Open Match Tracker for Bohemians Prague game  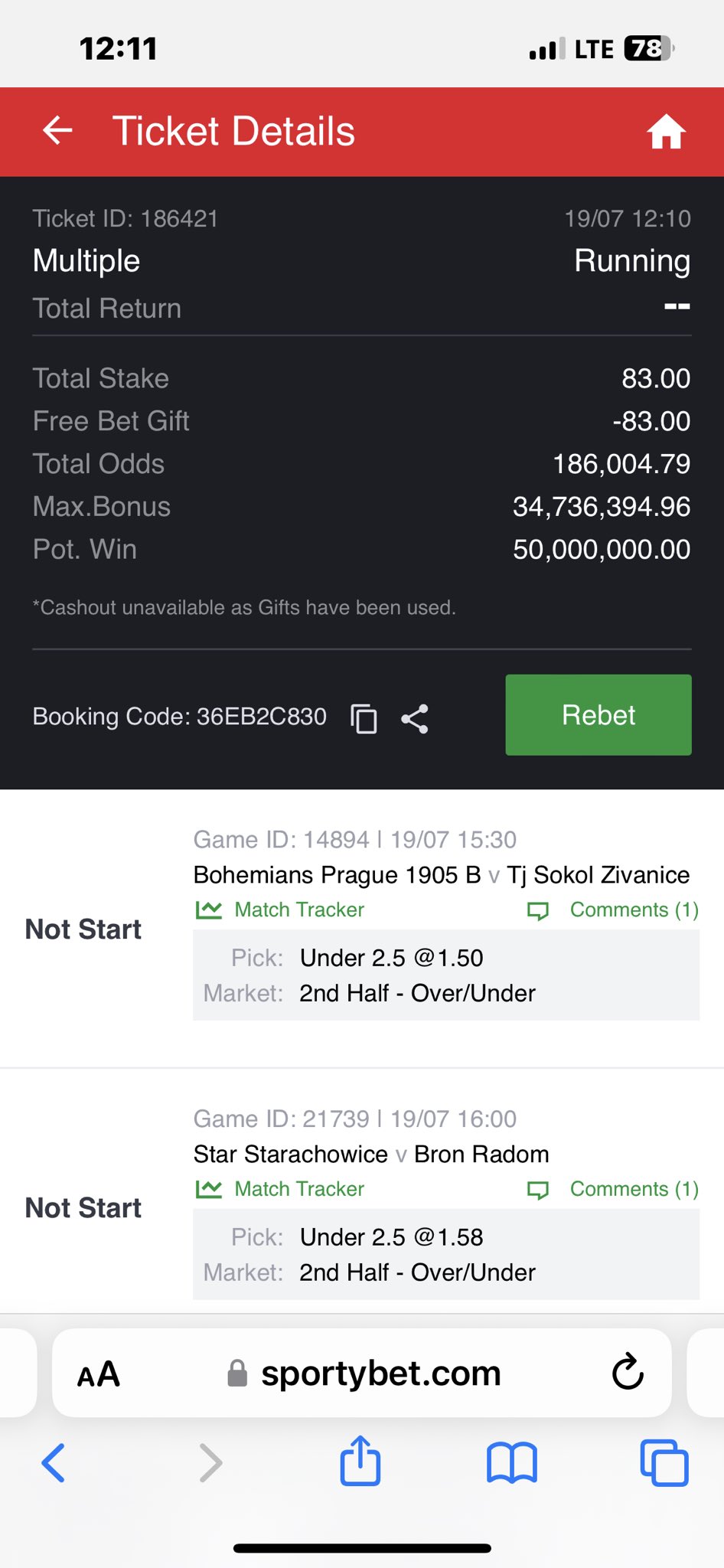click(x=299, y=910)
